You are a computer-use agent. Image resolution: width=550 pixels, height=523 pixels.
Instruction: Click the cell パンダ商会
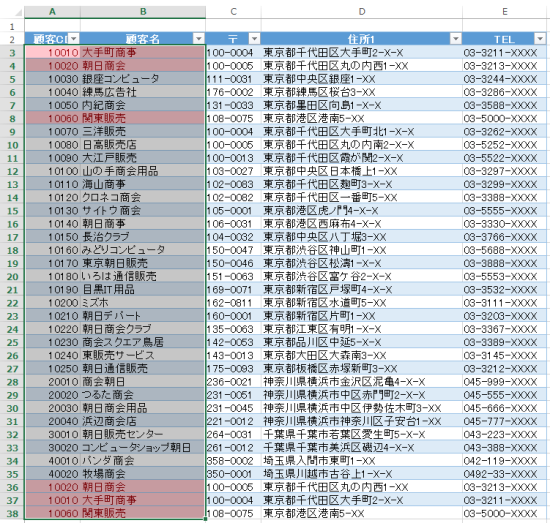[x=143, y=461]
